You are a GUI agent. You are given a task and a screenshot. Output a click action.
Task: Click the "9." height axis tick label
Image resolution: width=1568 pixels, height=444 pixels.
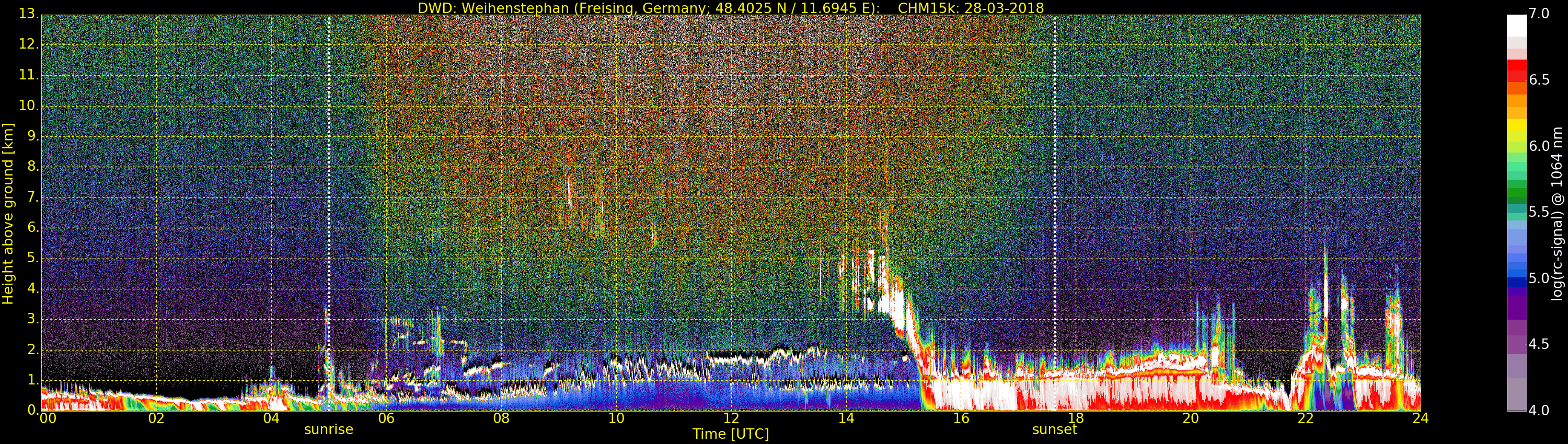point(32,136)
